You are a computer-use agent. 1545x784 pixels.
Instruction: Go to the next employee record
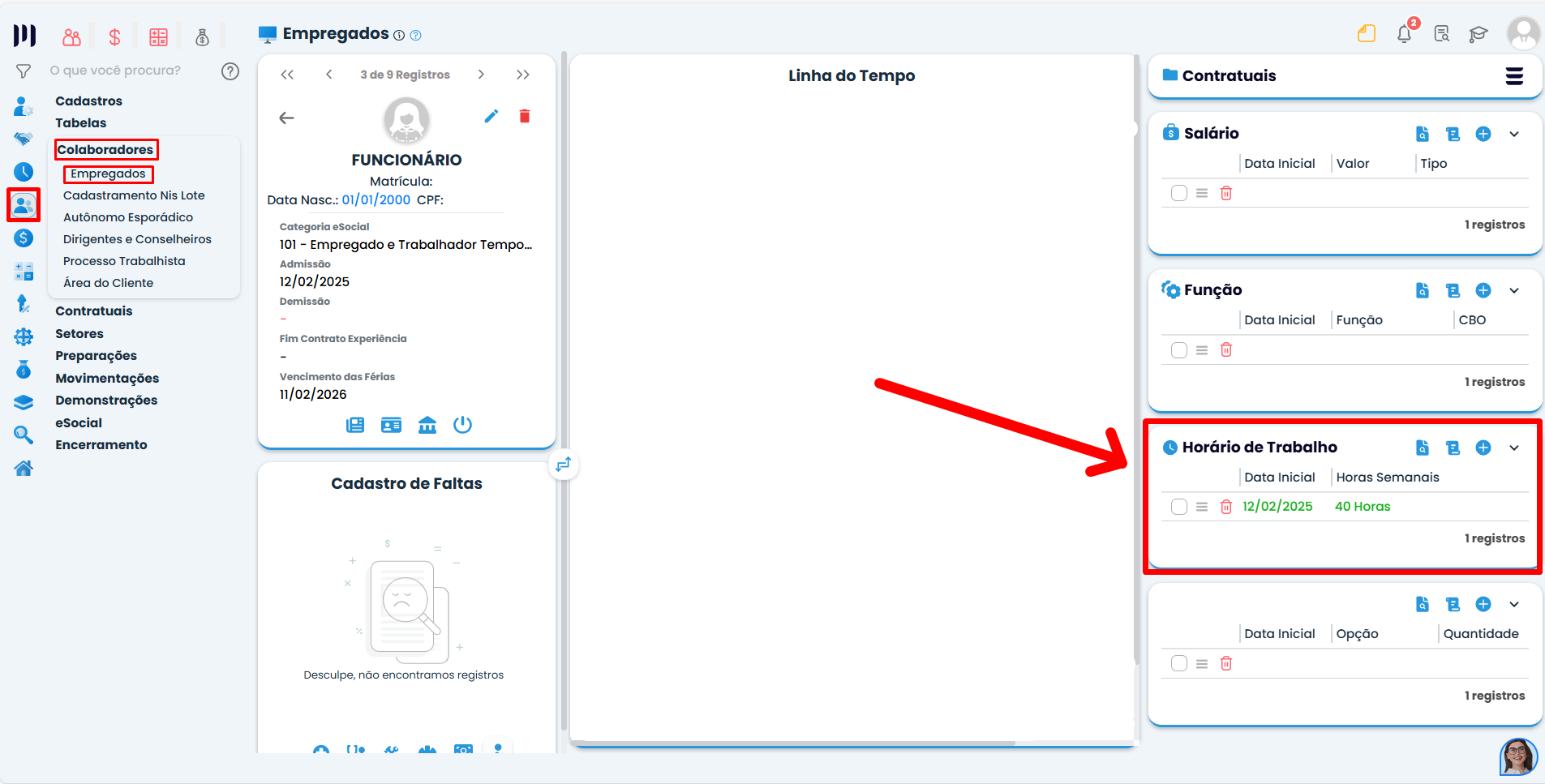pos(481,75)
